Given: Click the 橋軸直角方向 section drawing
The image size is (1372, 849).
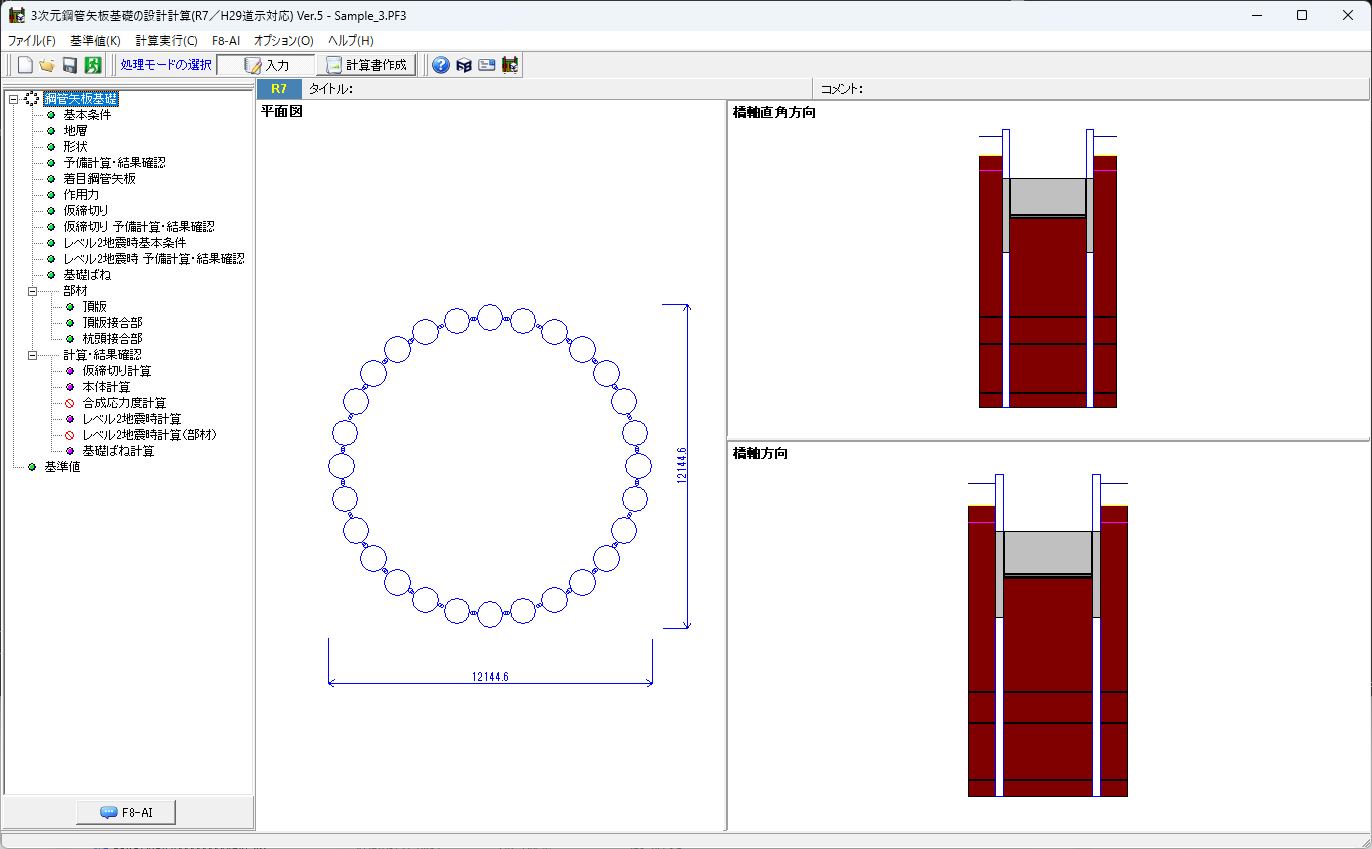Looking at the screenshot, I should click(1048, 268).
